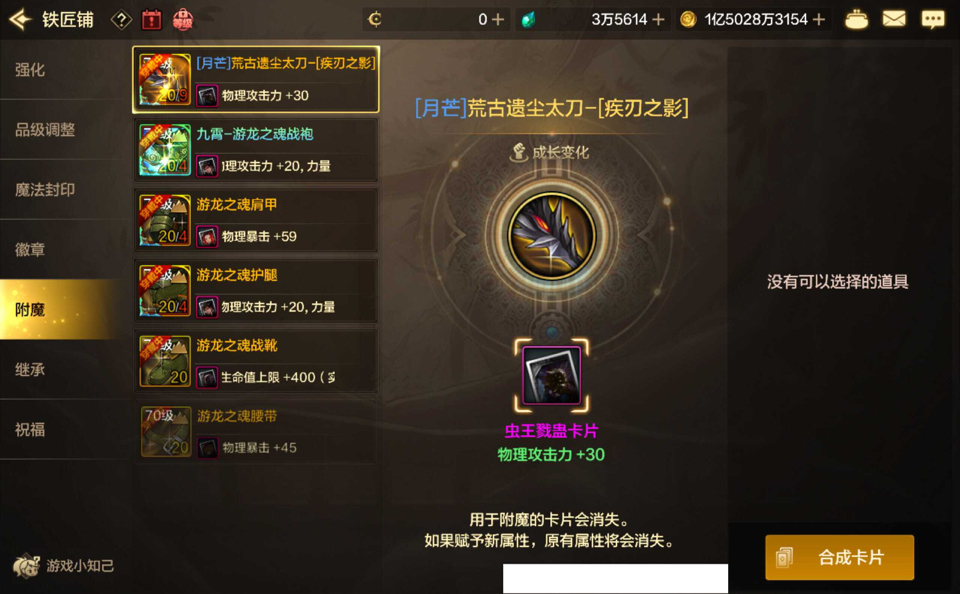Screen dimensions: 960x594
Task: Click the treasure pouch icon in top bar
Action: tap(856, 20)
